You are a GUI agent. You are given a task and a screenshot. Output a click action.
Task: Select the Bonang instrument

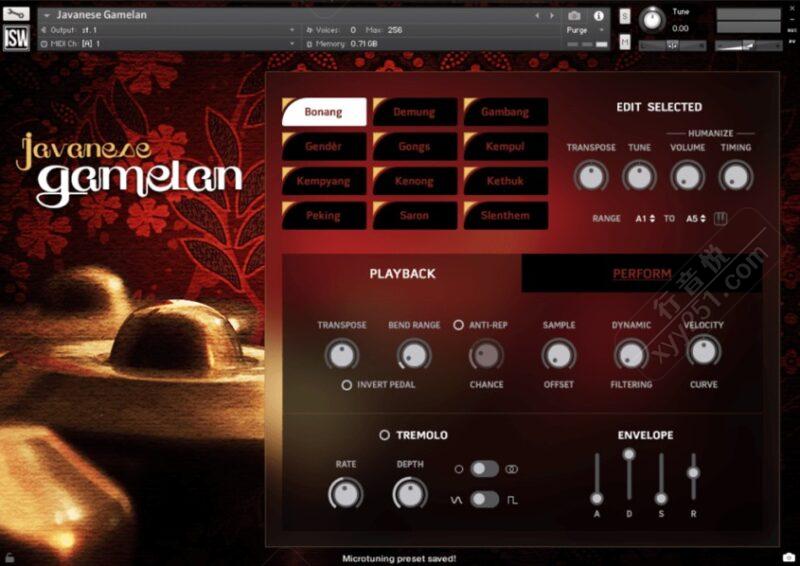324,112
